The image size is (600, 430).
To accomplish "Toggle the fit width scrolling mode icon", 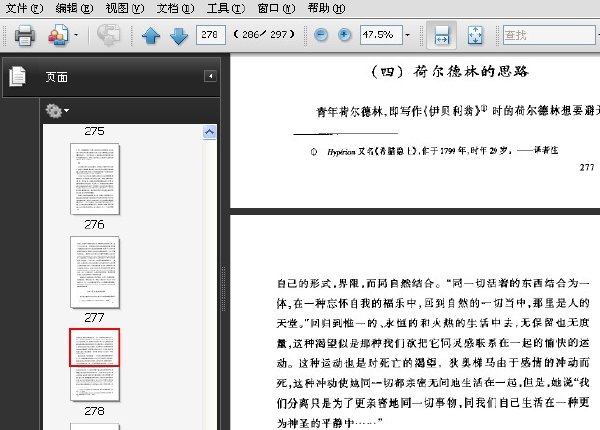I will pos(442,35).
